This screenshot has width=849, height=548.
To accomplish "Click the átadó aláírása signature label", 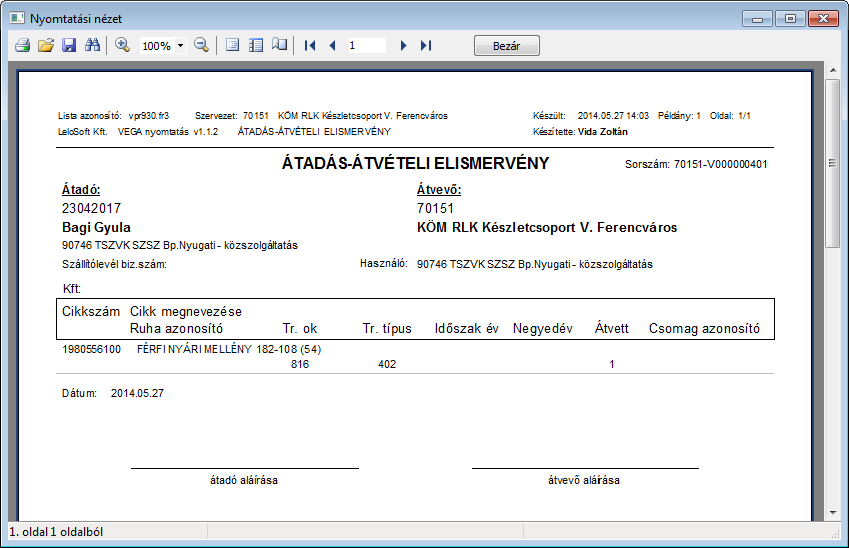I will click(x=244, y=480).
